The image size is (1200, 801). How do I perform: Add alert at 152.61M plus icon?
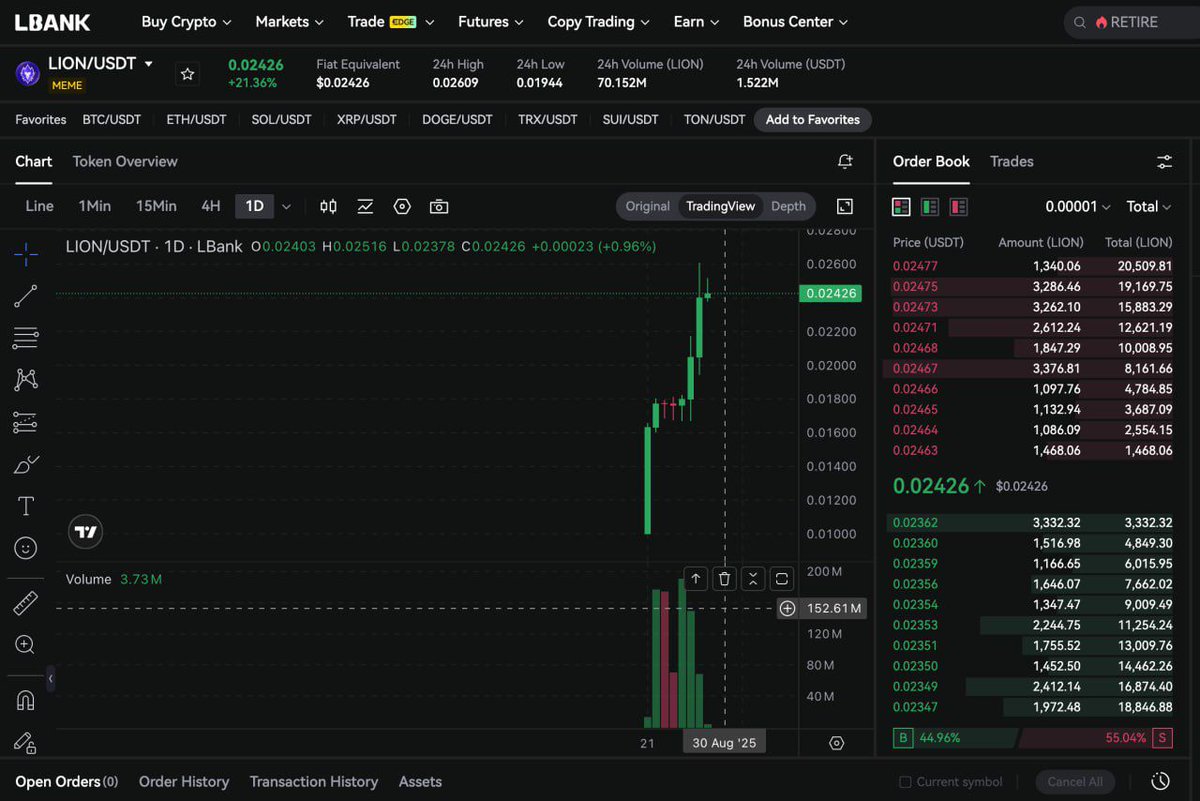(x=788, y=608)
